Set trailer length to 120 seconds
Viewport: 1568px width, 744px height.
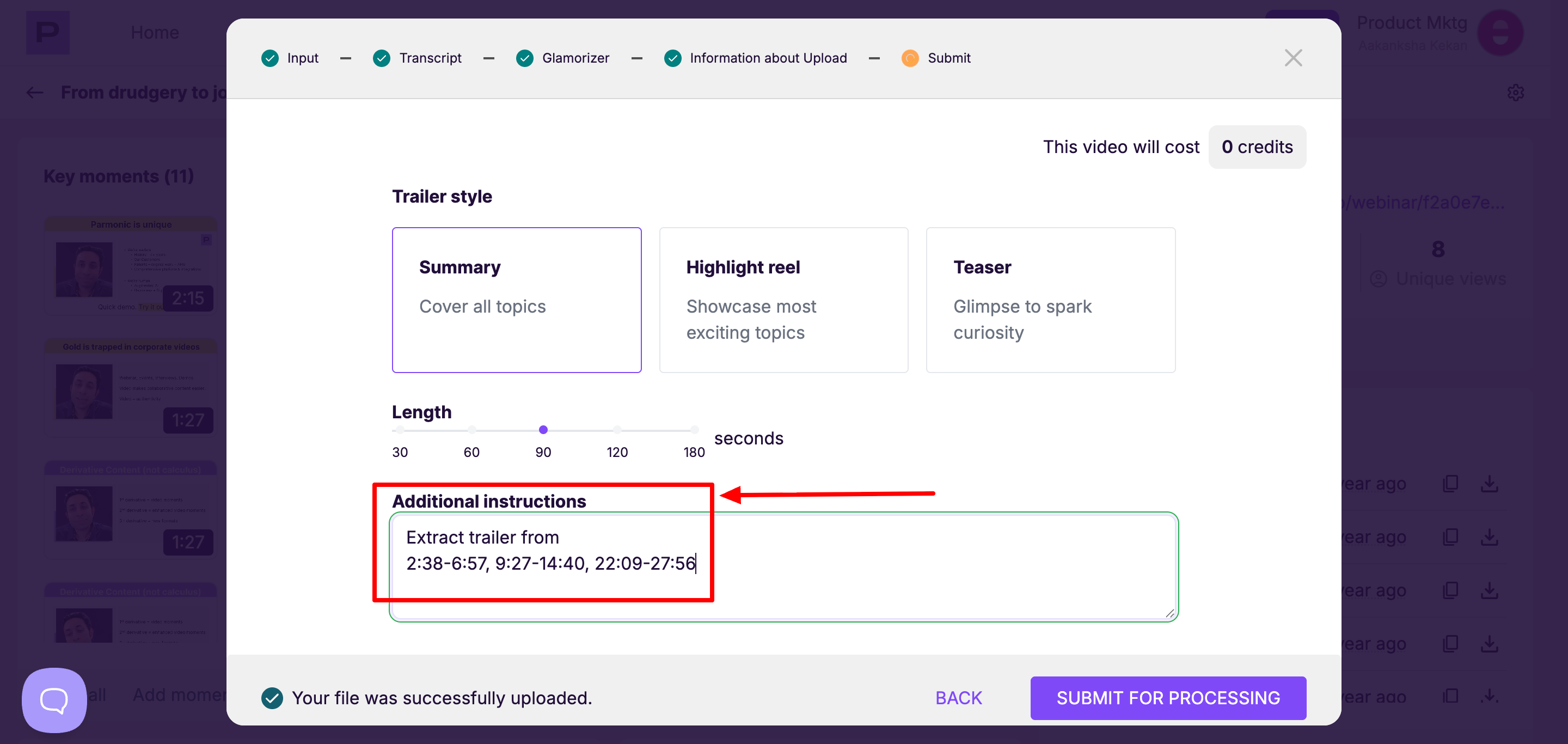(617, 430)
